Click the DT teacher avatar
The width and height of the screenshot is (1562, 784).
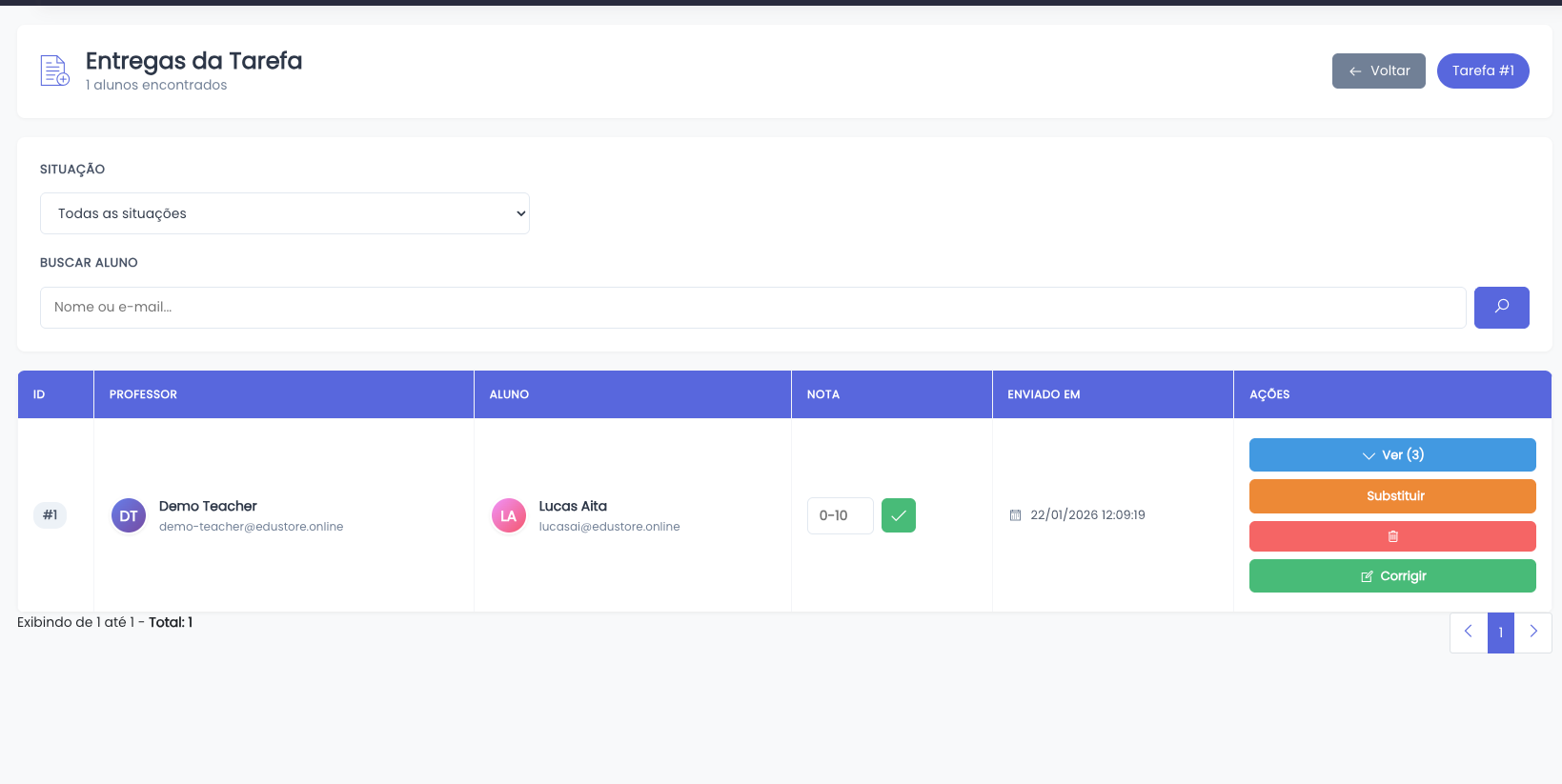click(x=129, y=515)
